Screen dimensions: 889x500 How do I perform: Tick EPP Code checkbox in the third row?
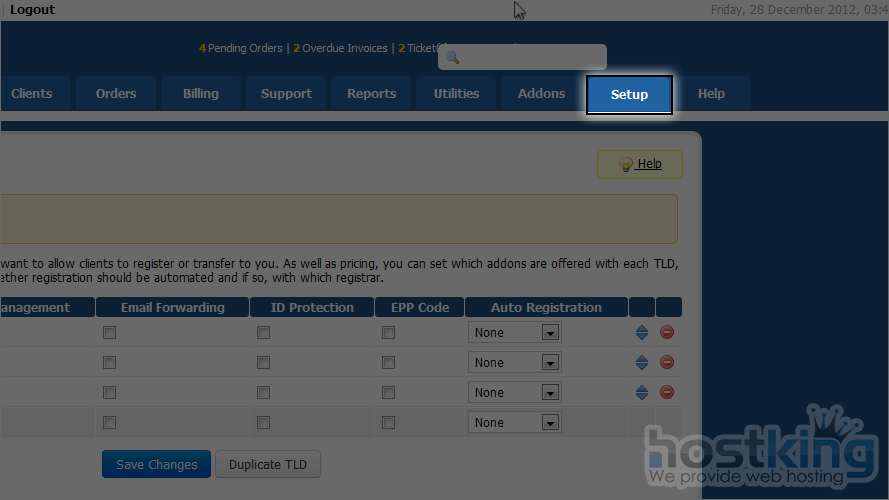(388, 393)
